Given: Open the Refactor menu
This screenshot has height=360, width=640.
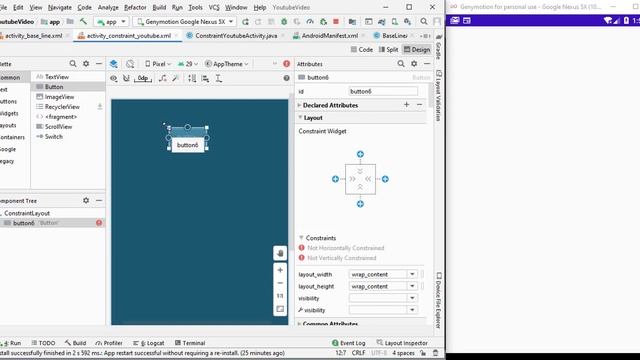Looking at the screenshot, I should coord(135,7).
